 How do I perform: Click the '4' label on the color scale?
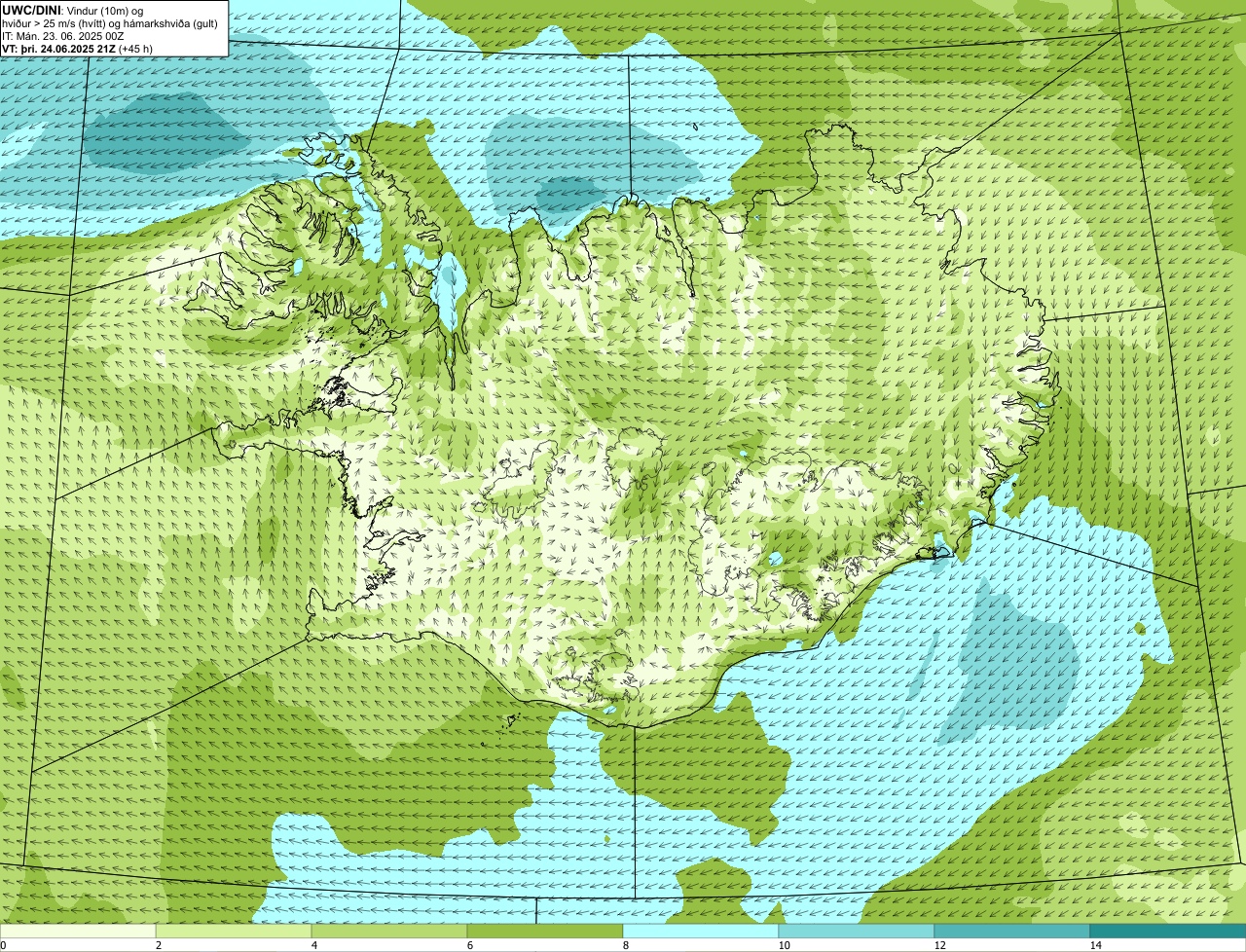click(313, 945)
